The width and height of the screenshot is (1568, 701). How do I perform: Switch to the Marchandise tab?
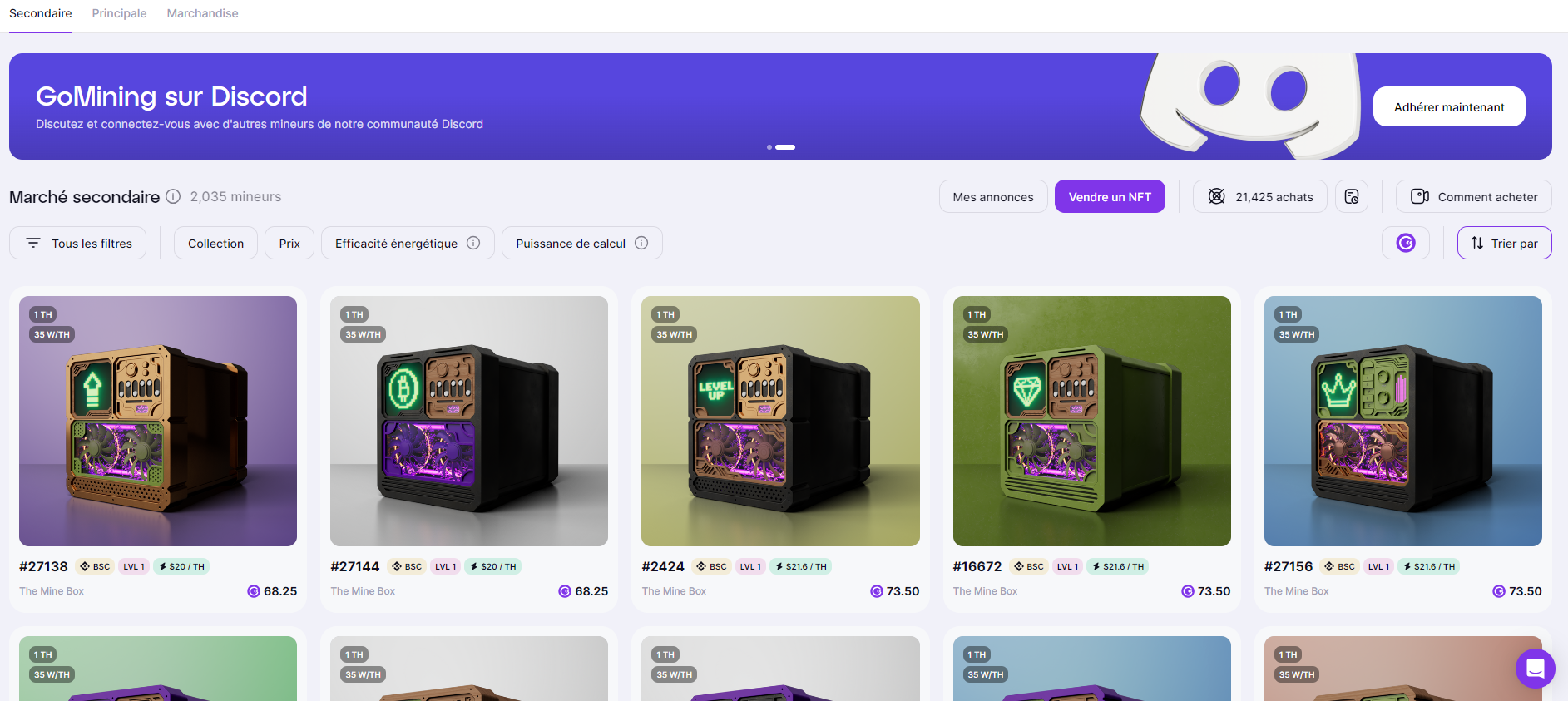(x=202, y=13)
